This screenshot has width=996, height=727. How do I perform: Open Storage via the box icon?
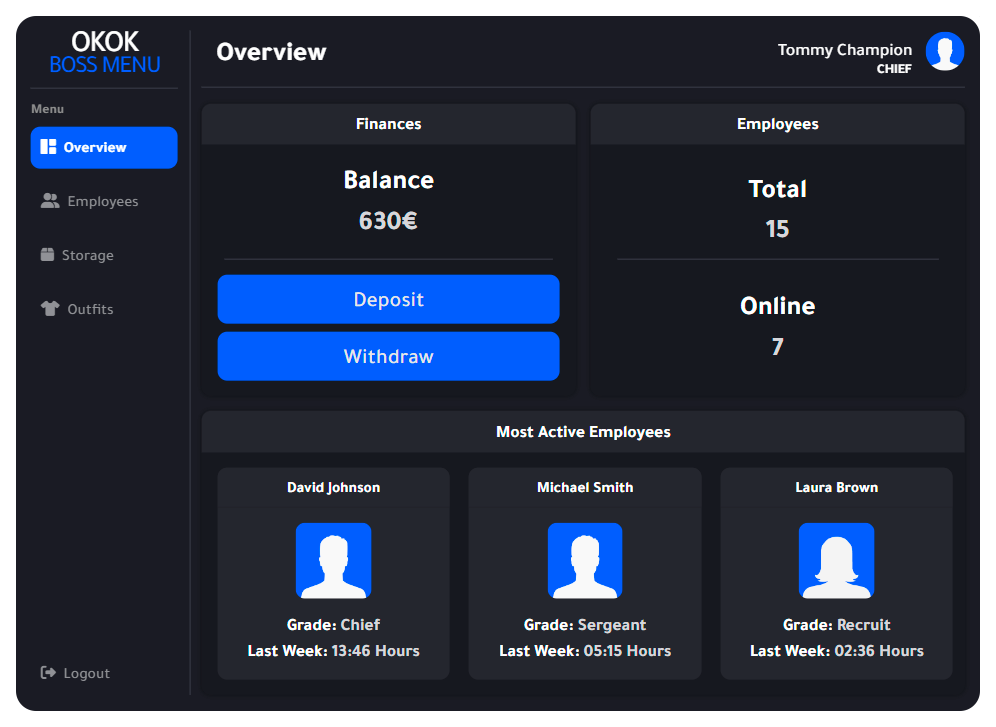coord(48,254)
